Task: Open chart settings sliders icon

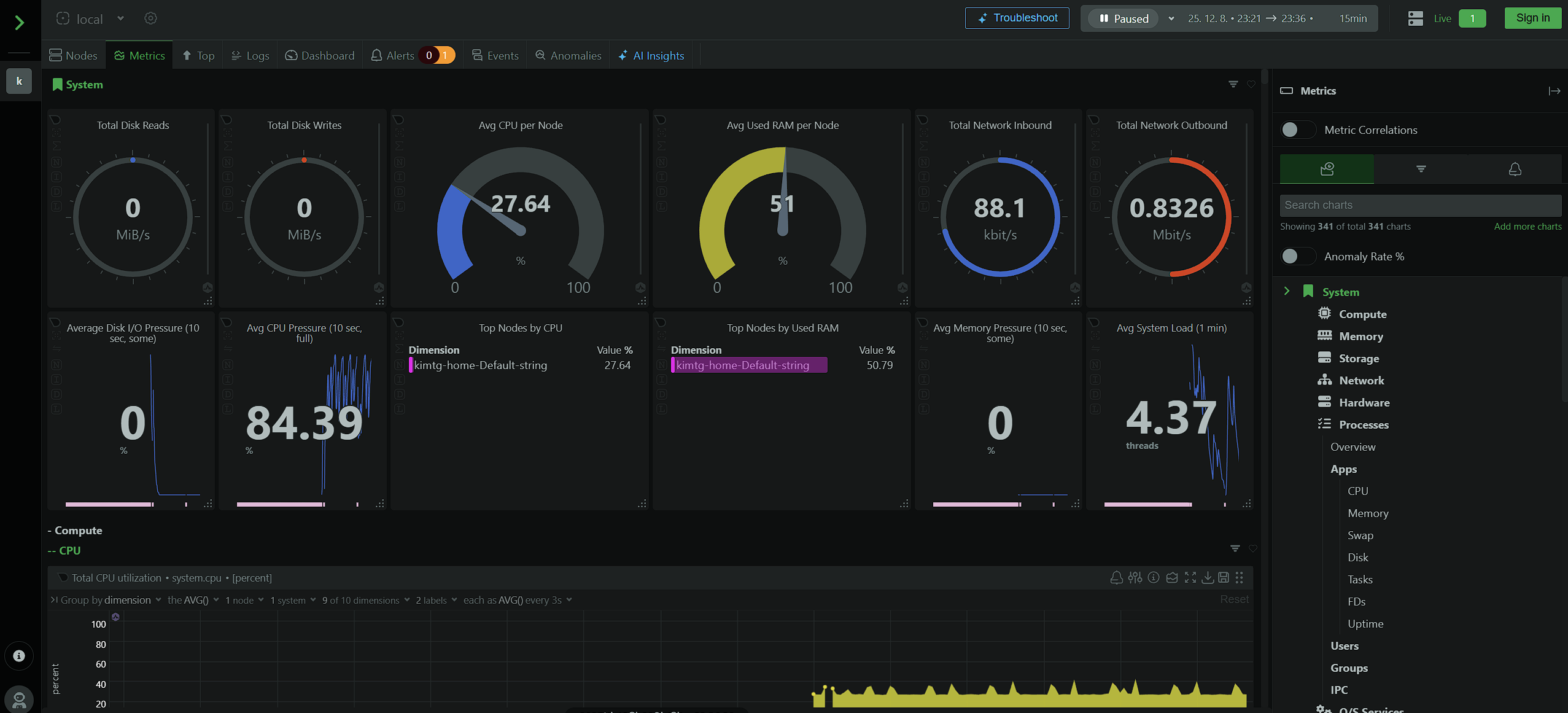Action: pos(1135,577)
